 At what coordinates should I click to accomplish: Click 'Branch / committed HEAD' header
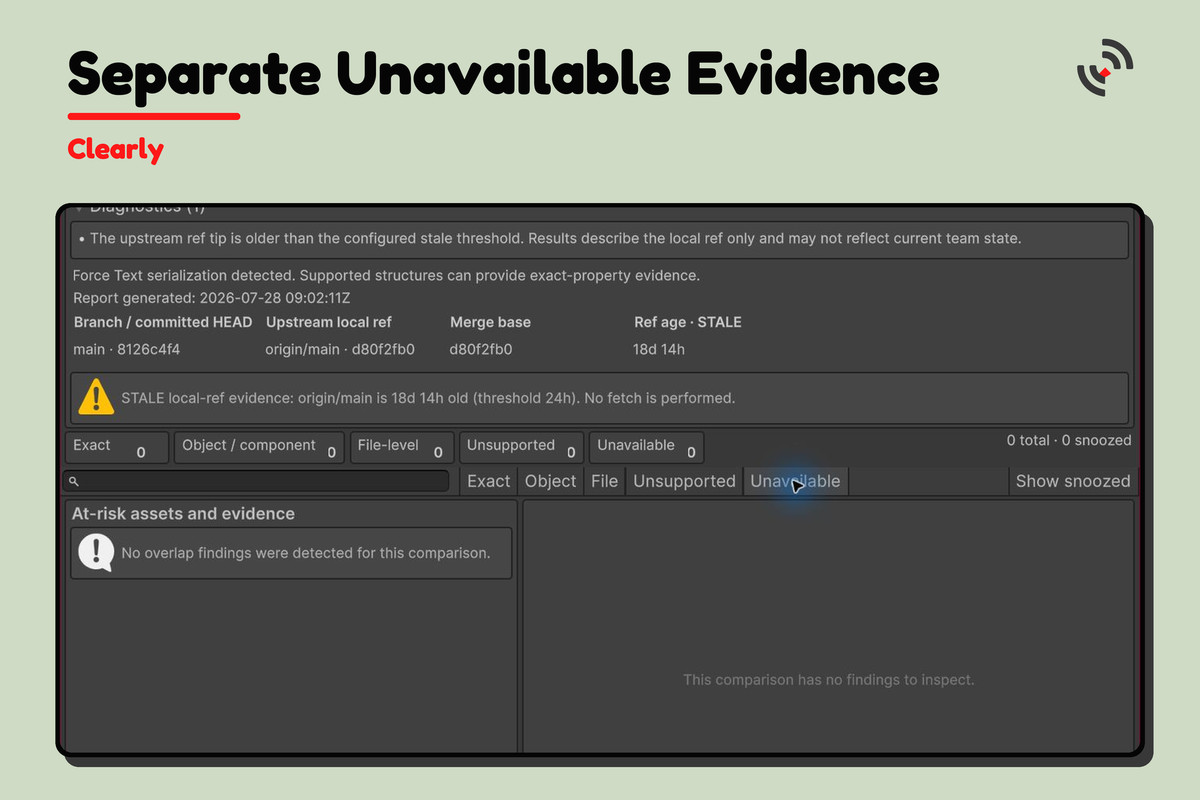(163, 322)
